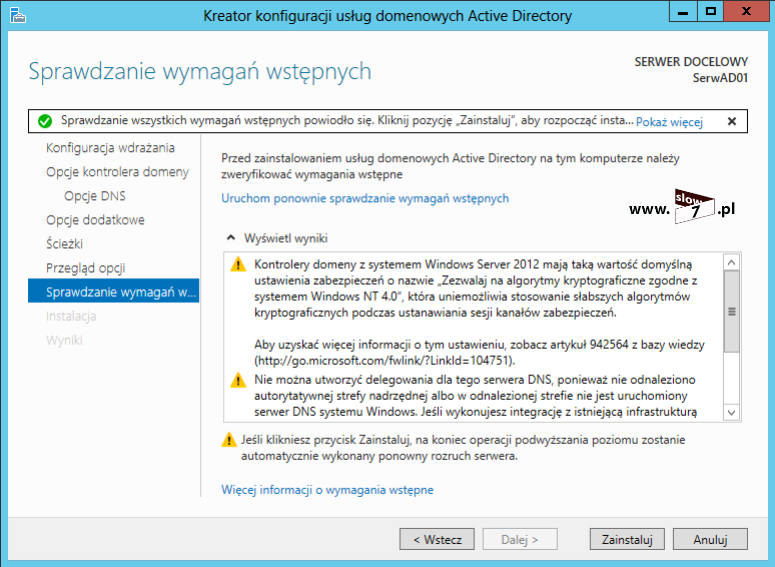The width and height of the screenshot is (775, 567).
Task: Click the results scrollbar down arrow
Action: [731, 412]
